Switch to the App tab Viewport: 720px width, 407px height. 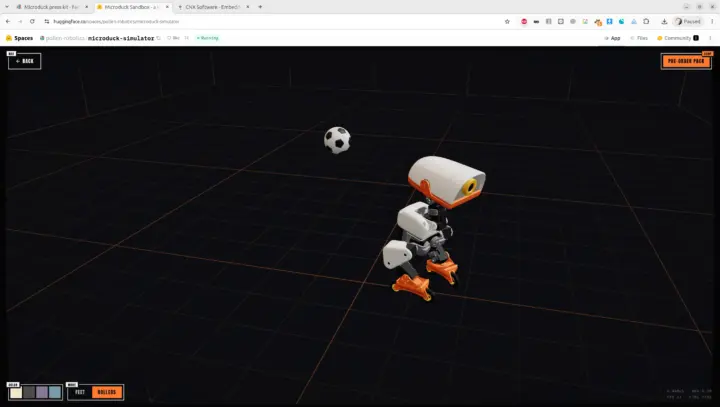tap(612, 38)
